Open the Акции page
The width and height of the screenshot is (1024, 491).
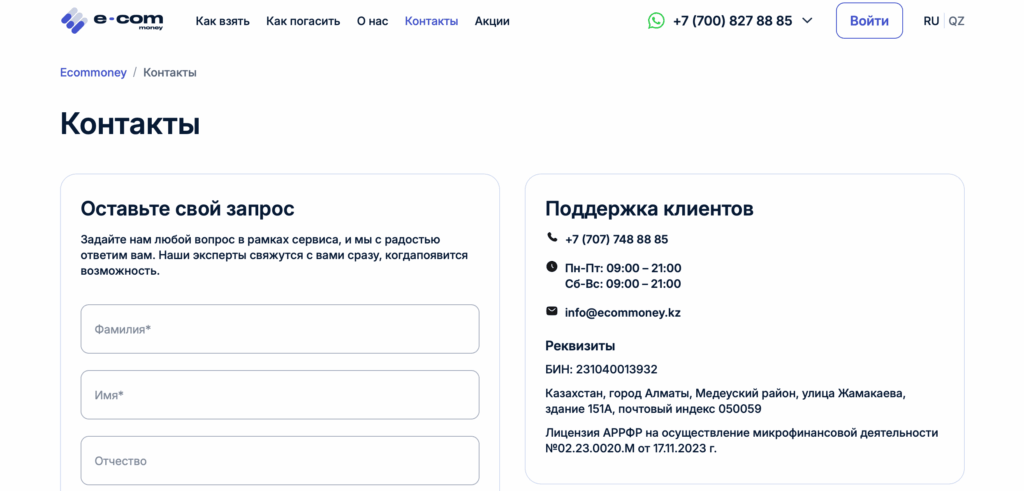click(x=492, y=21)
